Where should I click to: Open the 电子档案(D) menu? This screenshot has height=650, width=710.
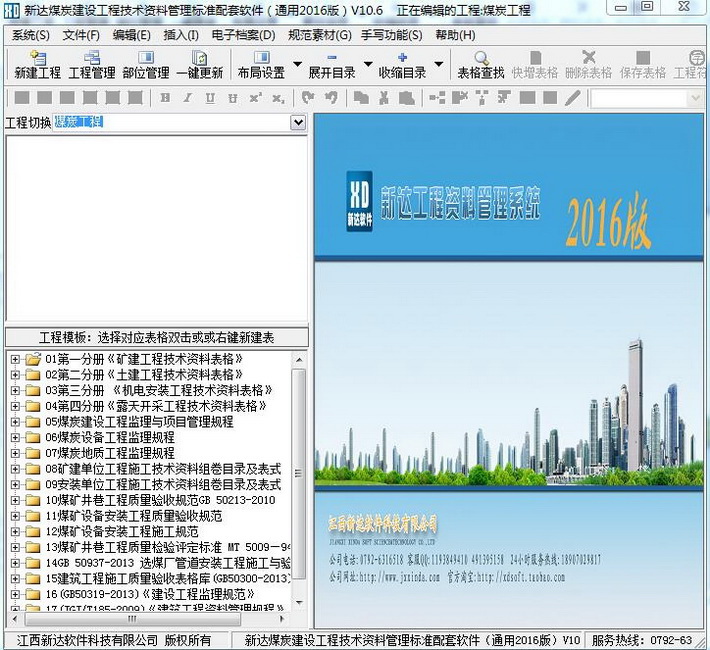coord(243,35)
